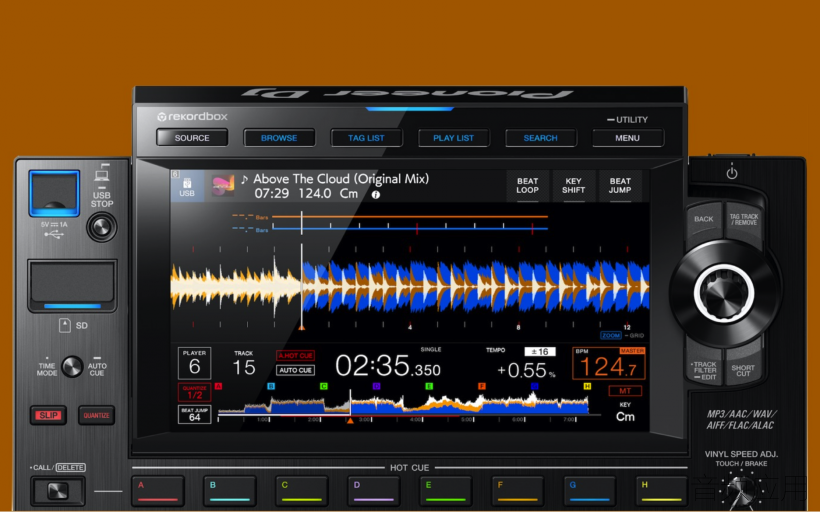Click the TAG TRACK / REMOVE button

(x=744, y=220)
